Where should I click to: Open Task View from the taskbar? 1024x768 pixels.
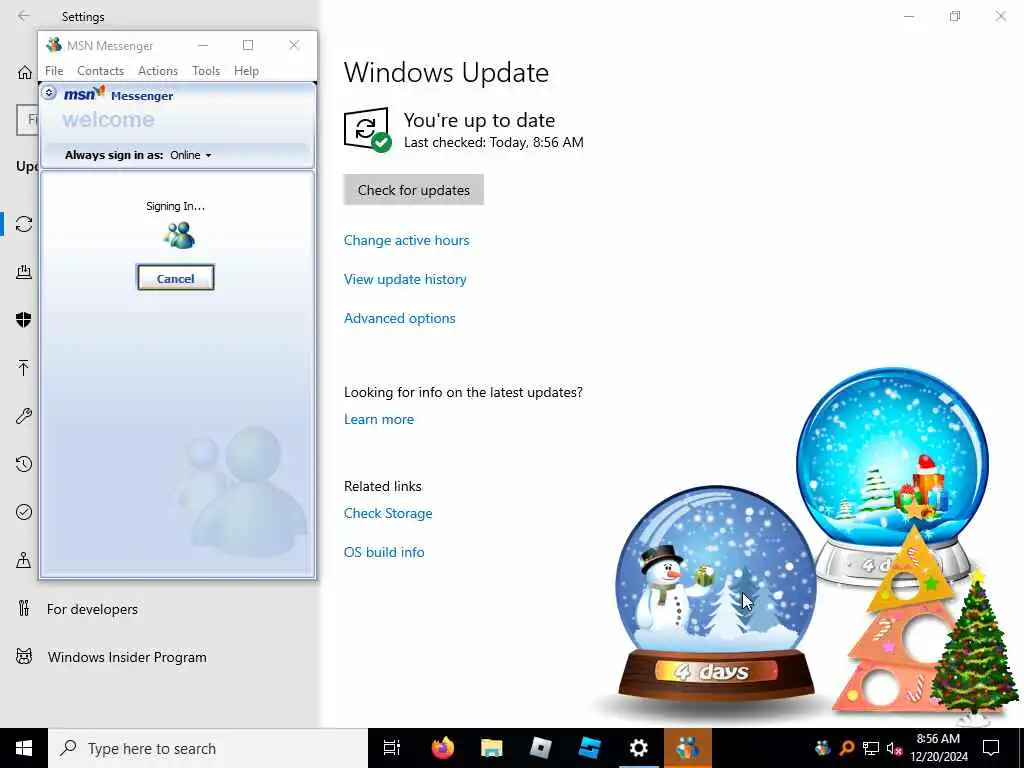click(x=392, y=748)
